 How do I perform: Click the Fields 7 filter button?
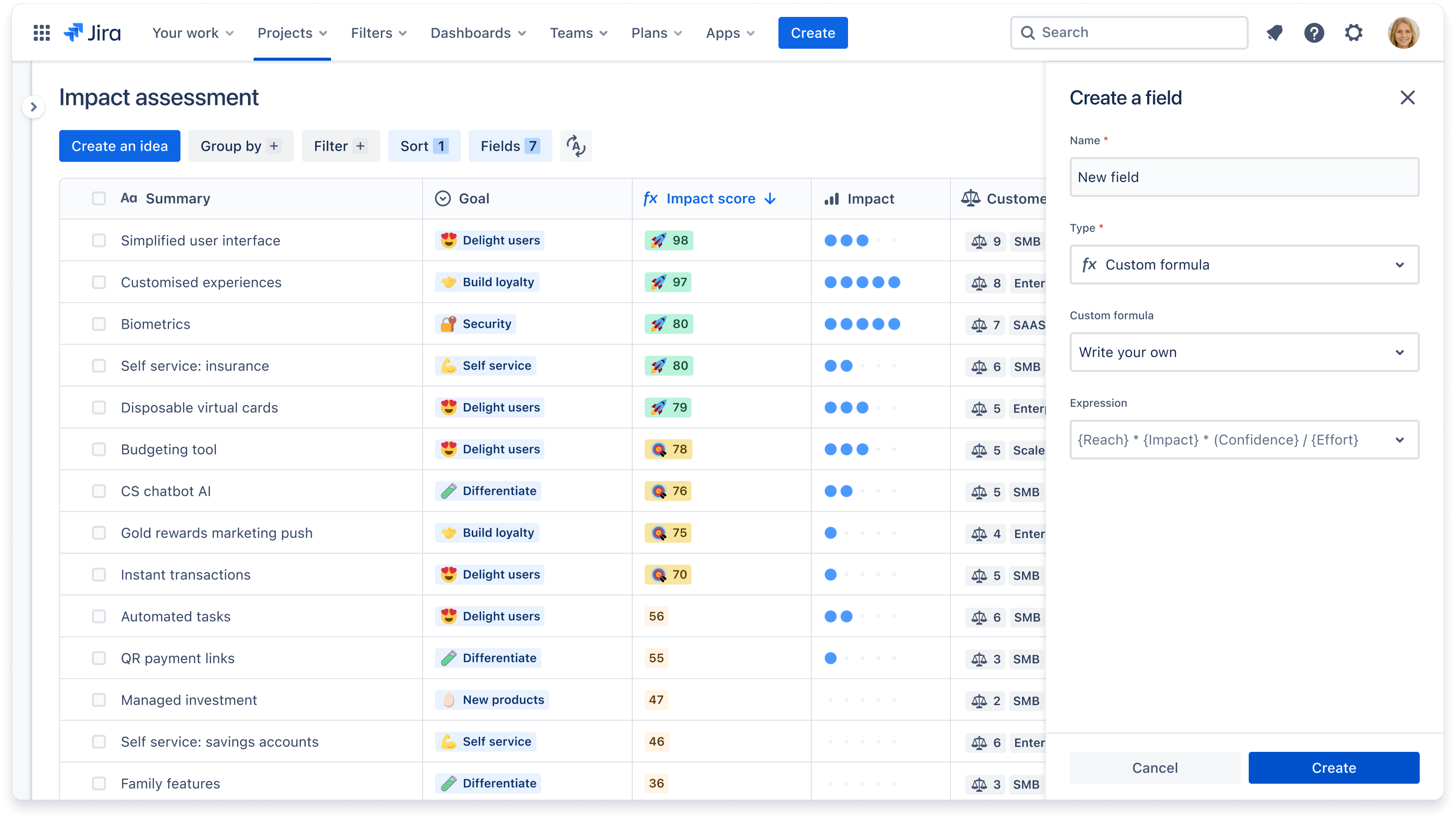[510, 145]
